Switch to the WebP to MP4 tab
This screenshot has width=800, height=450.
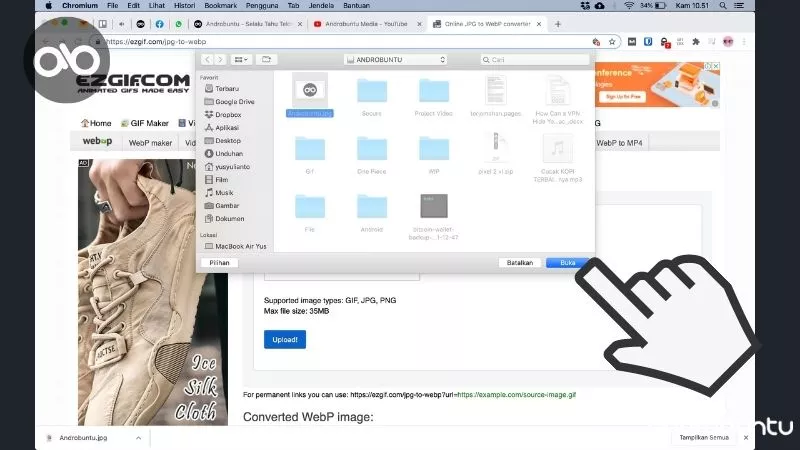coord(619,143)
